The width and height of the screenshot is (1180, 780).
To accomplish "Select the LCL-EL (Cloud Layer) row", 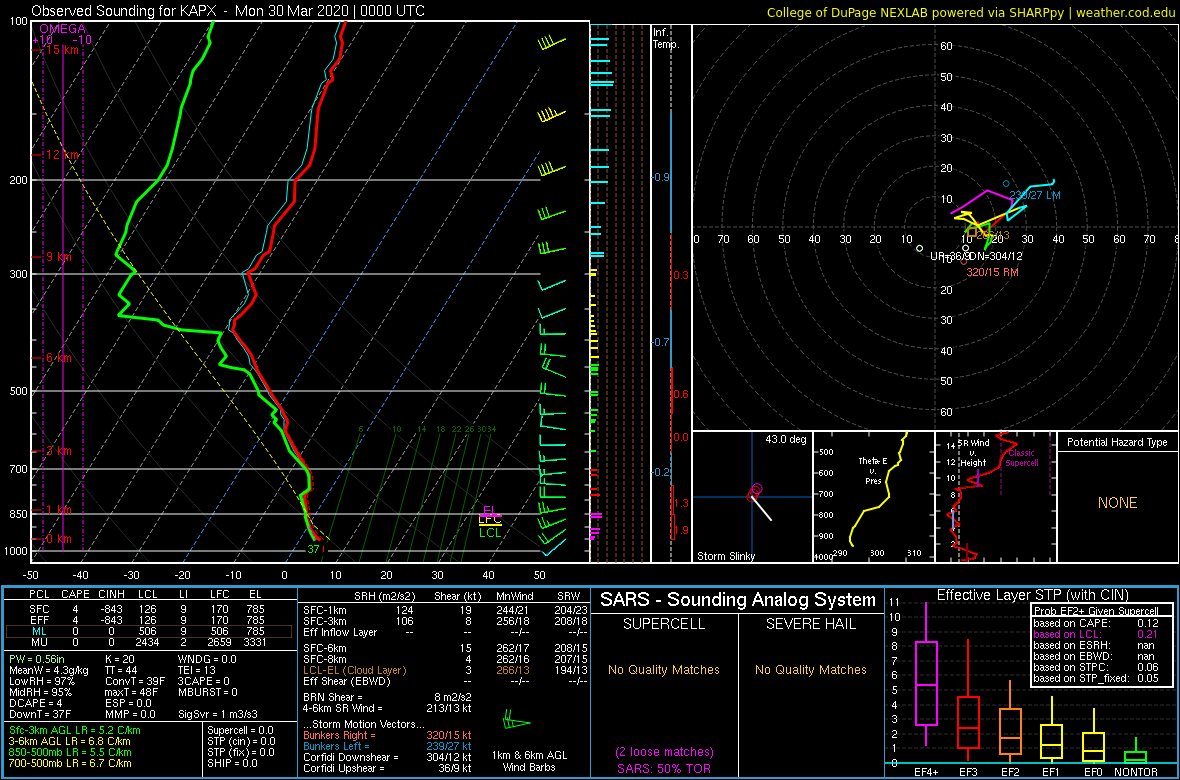I will [446, 670].
